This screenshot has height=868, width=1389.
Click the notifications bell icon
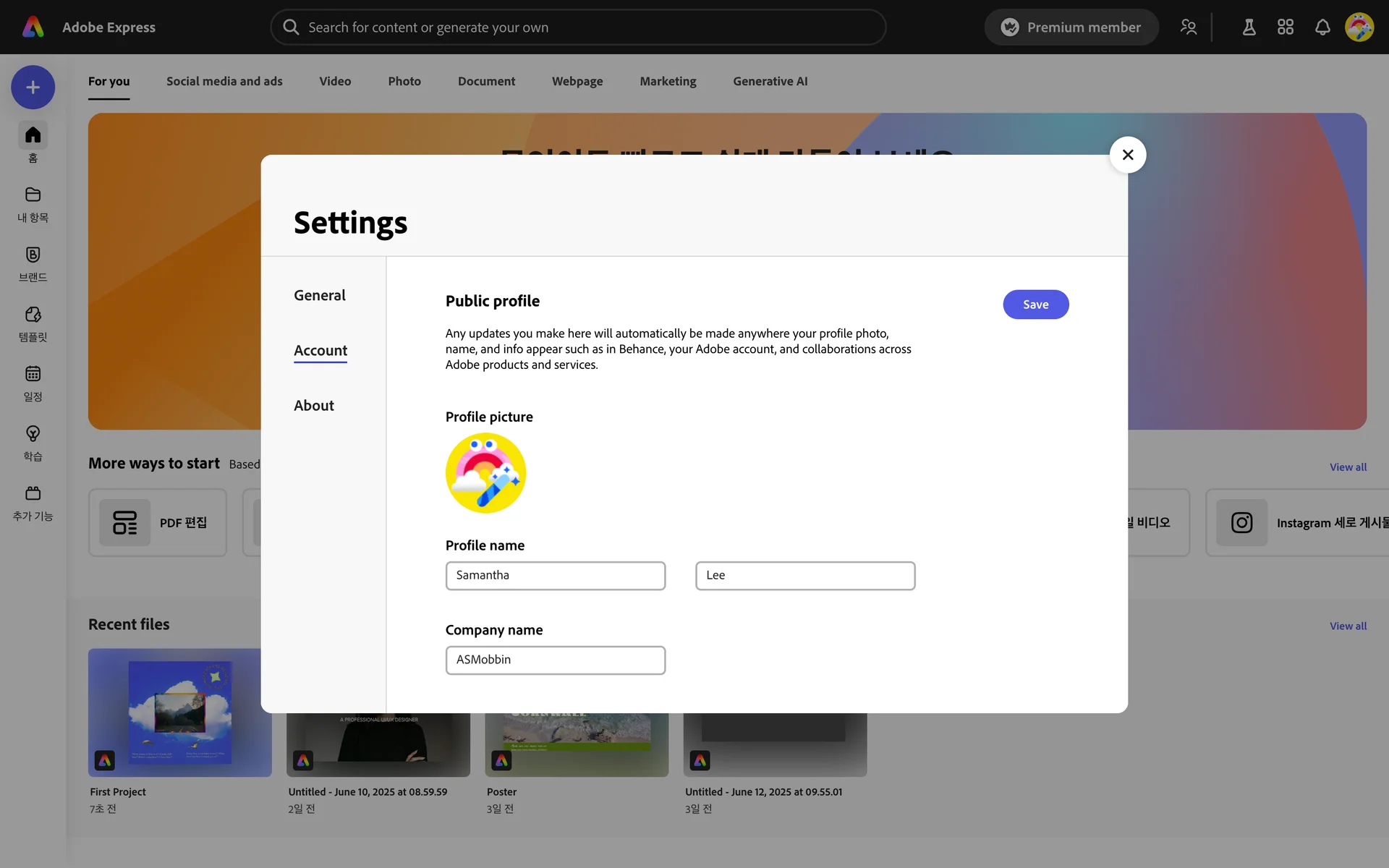tap(1322, 27)
